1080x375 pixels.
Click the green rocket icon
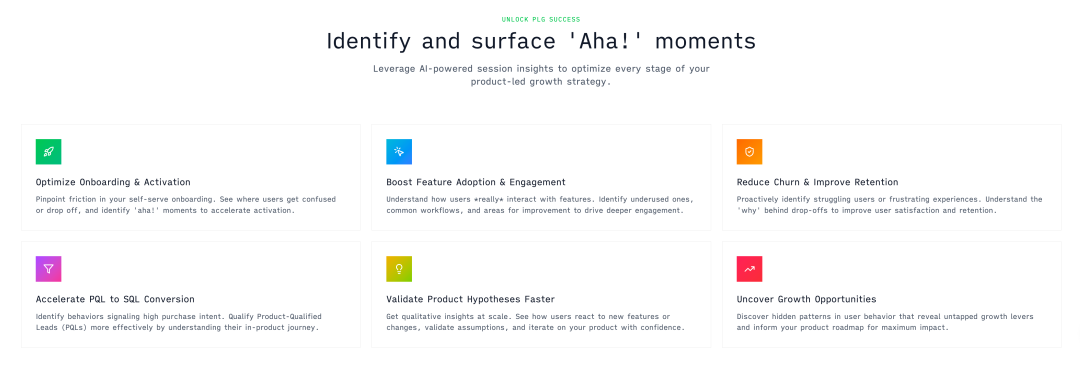[48, 152]
